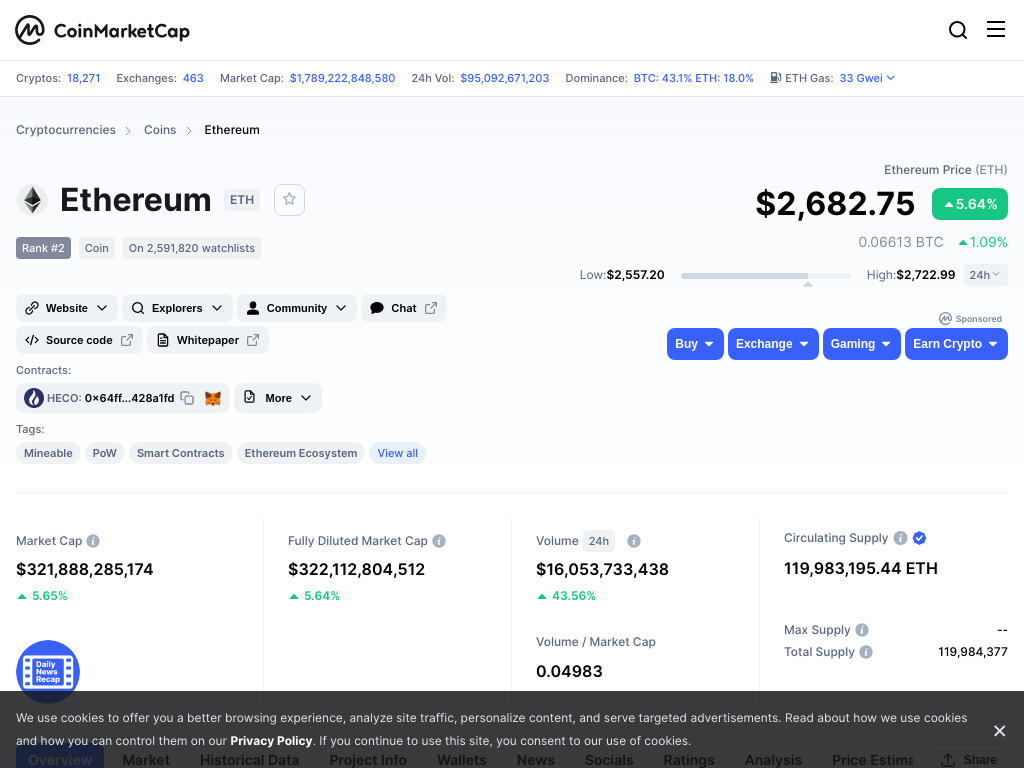The width and height of the screenshot is (1024, 768).
Task: Open the Exchange dropdown button
Action: pyautogui.click(x=773, y=344)
